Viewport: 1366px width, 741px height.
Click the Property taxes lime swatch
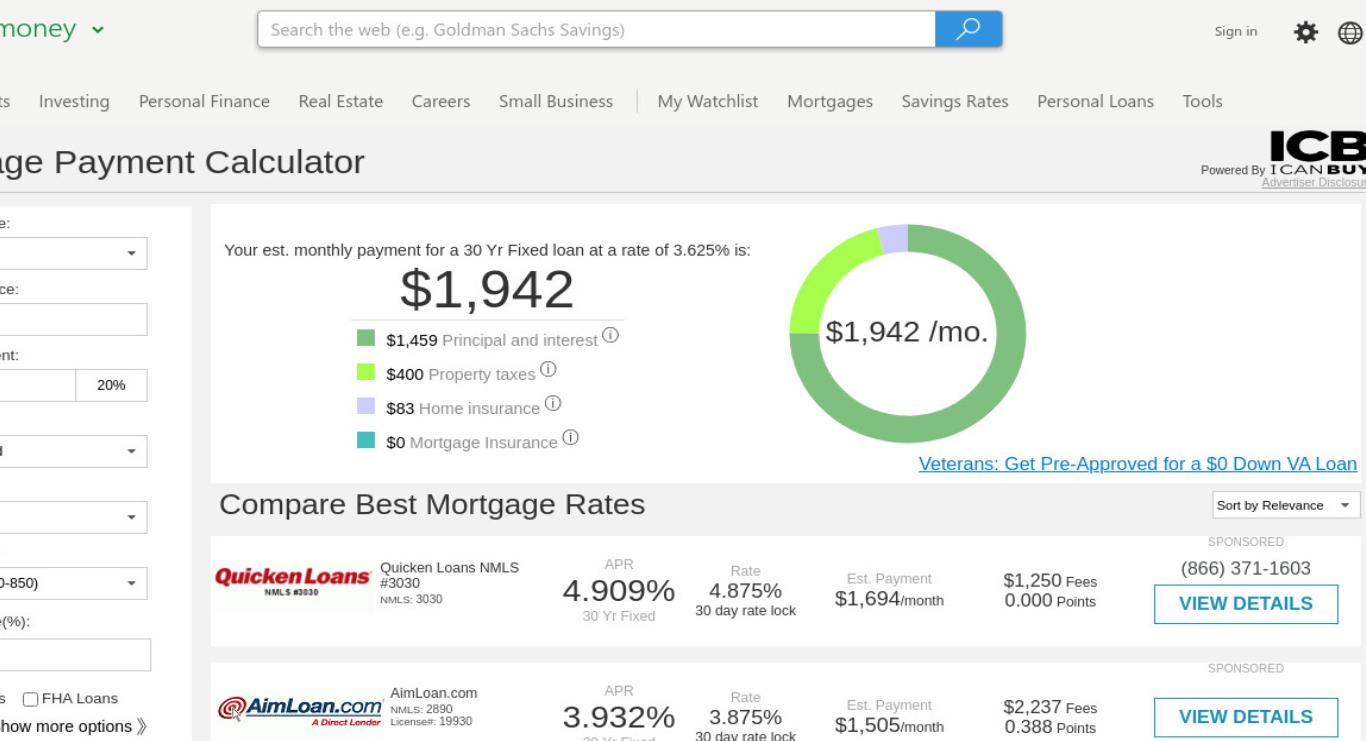(x=367, y=372)
